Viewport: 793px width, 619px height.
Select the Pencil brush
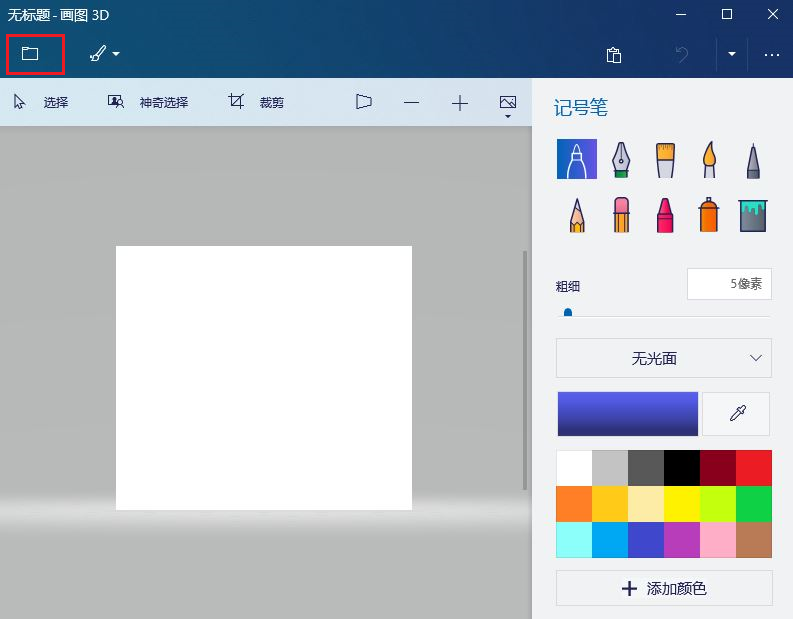tap(577, 215)
